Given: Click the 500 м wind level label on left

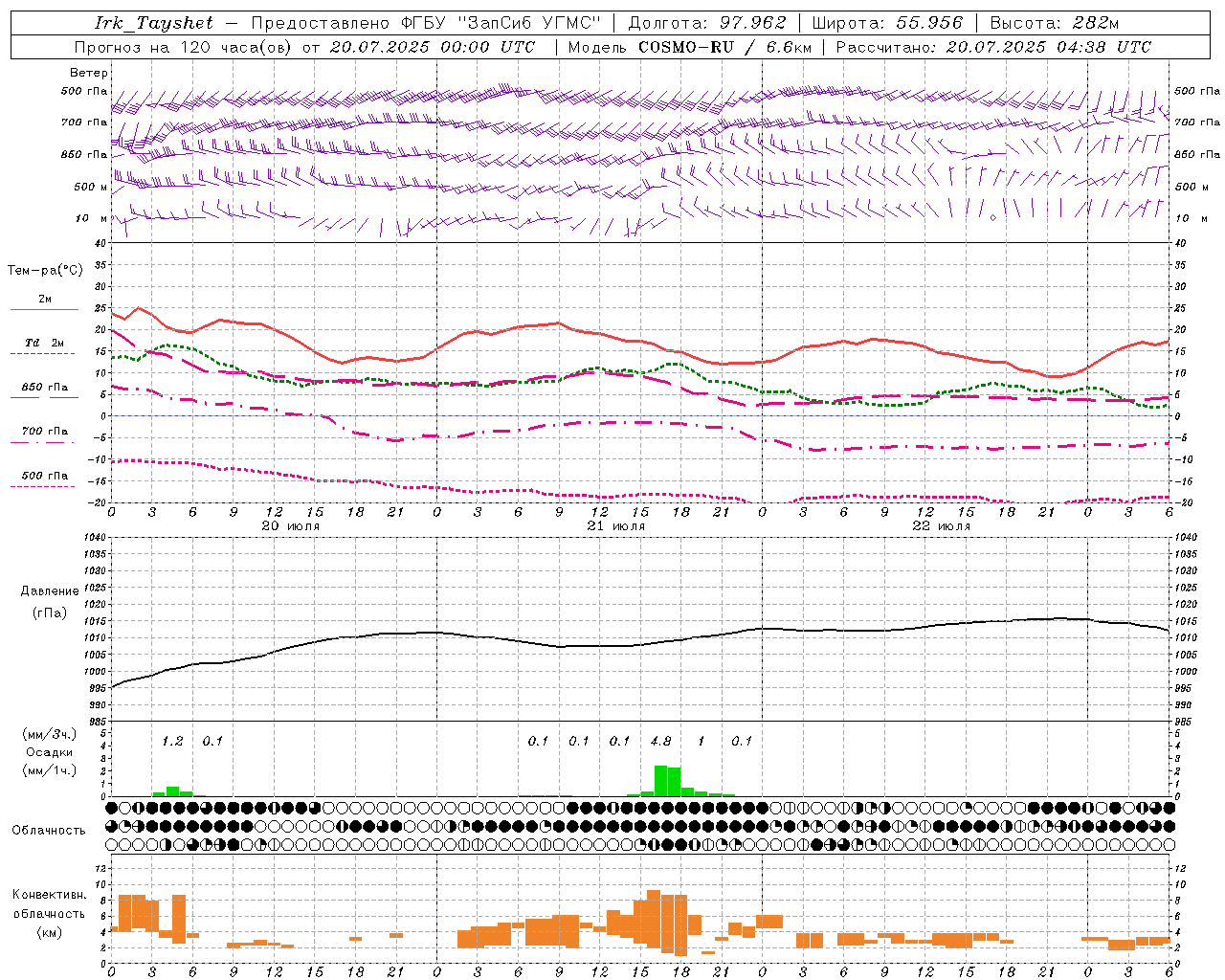Looking at the screenshot, I should (91, 187).
